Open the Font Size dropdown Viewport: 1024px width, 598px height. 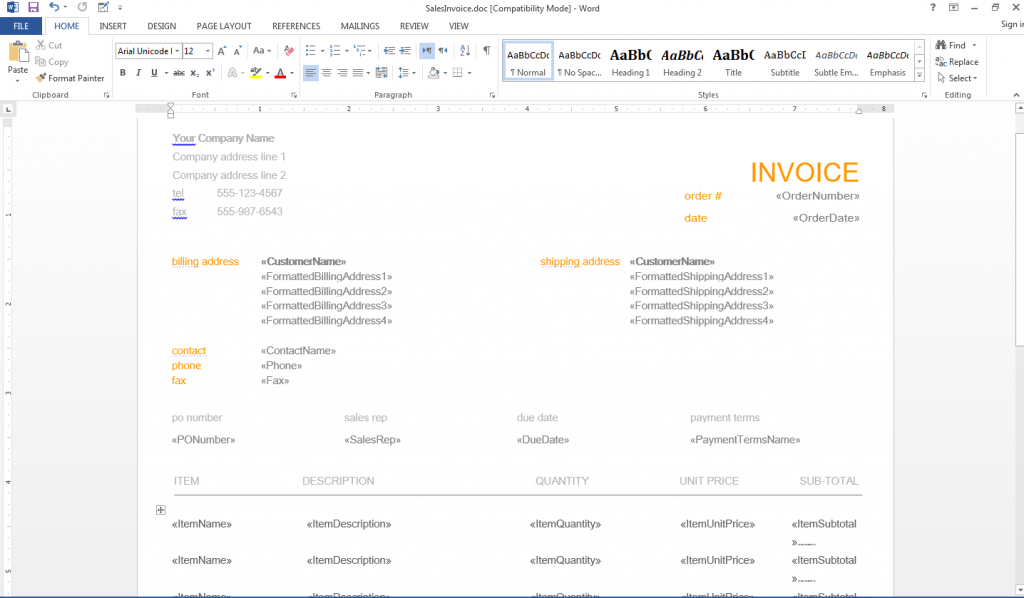pos(206,51)
